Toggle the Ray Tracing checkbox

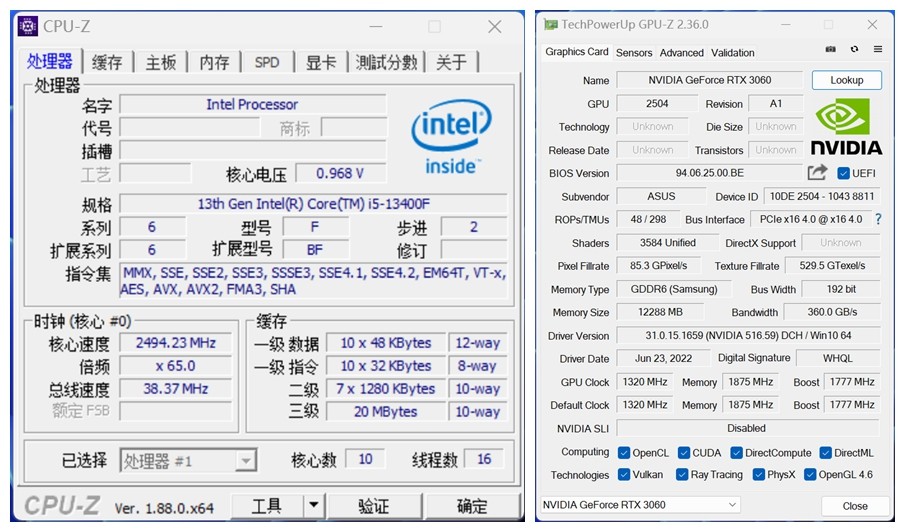[682, 474]
